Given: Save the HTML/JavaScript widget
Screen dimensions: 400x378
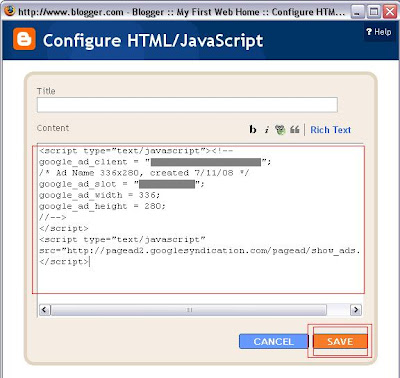Looking at the screenshot, I should point(340,342).
